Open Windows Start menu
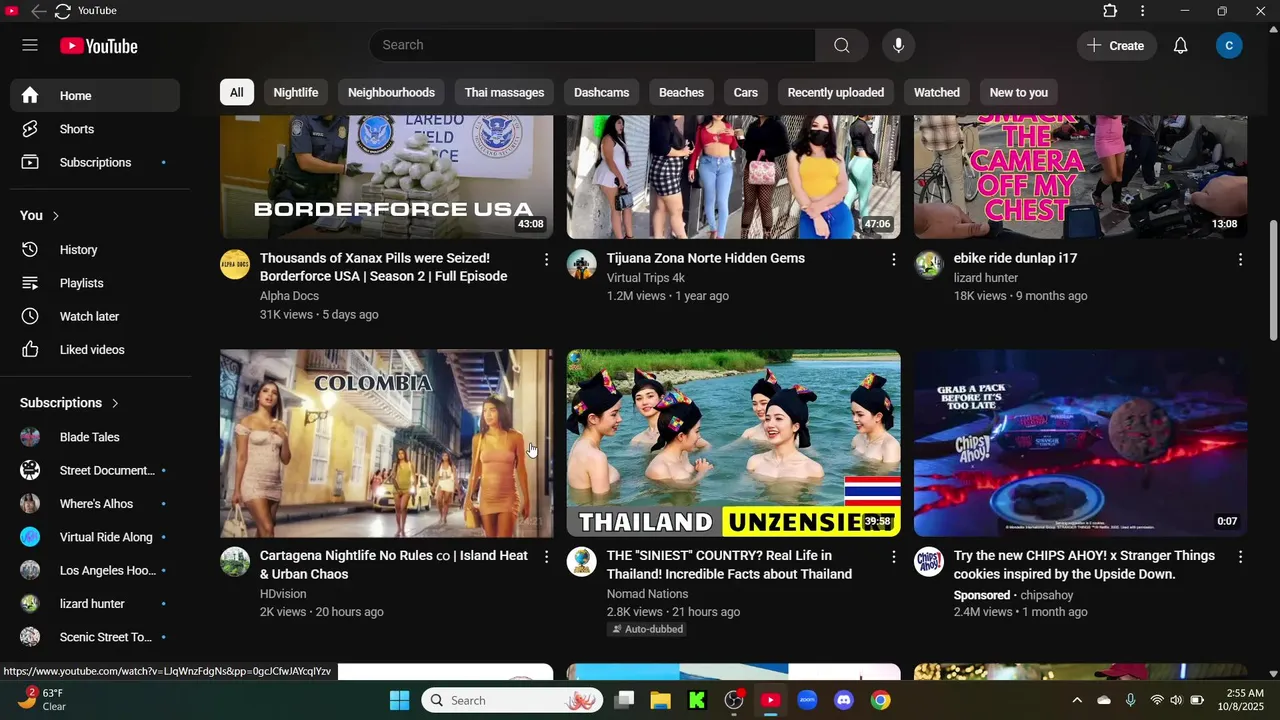 (399, 700)
